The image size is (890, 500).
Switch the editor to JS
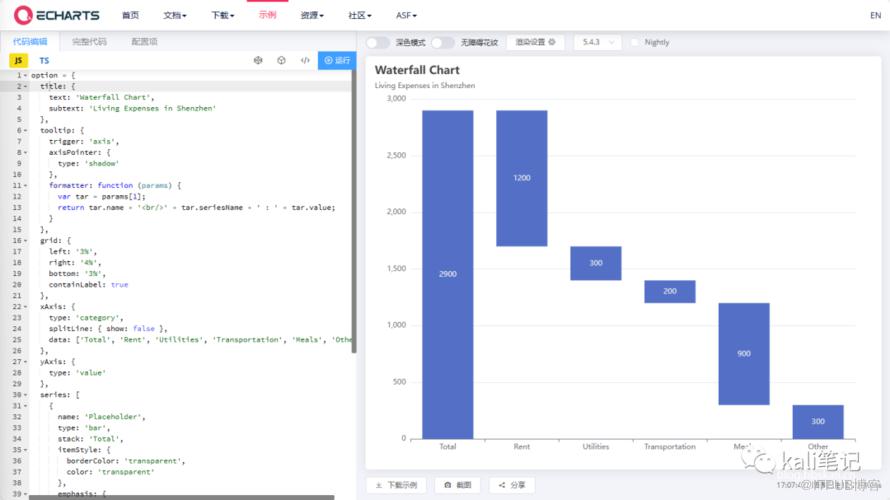[18, 60]
